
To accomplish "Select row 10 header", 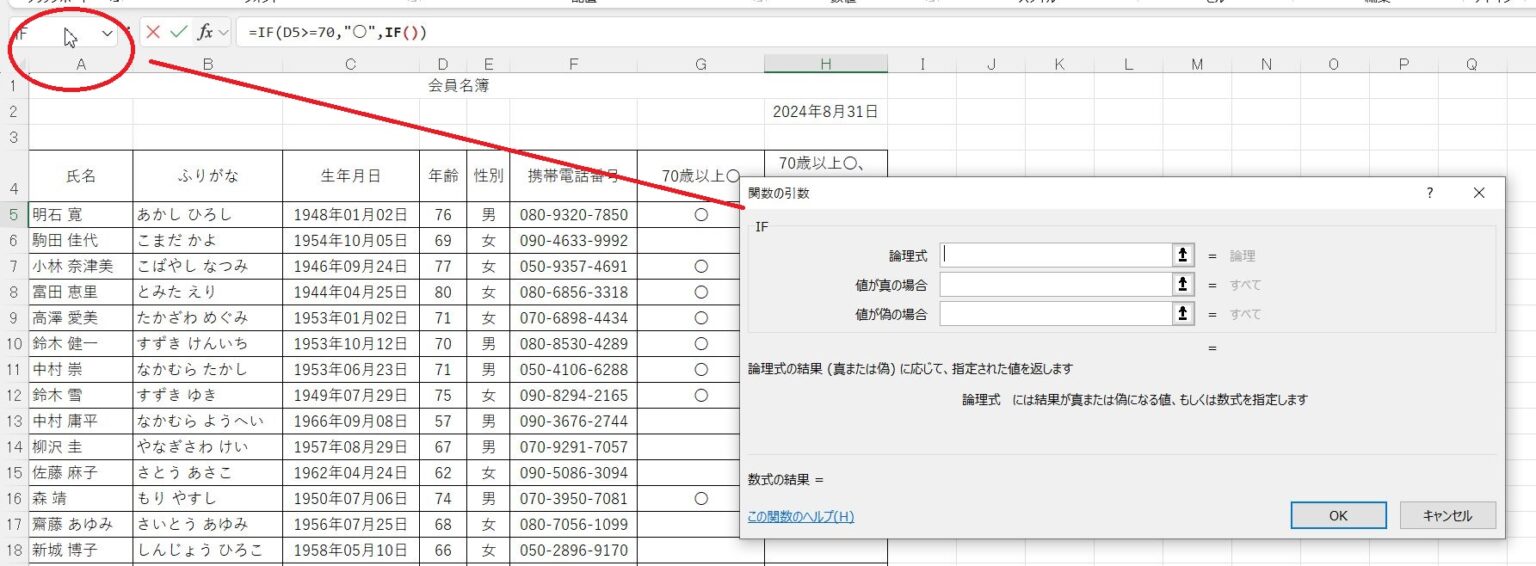I will point(13,344).
